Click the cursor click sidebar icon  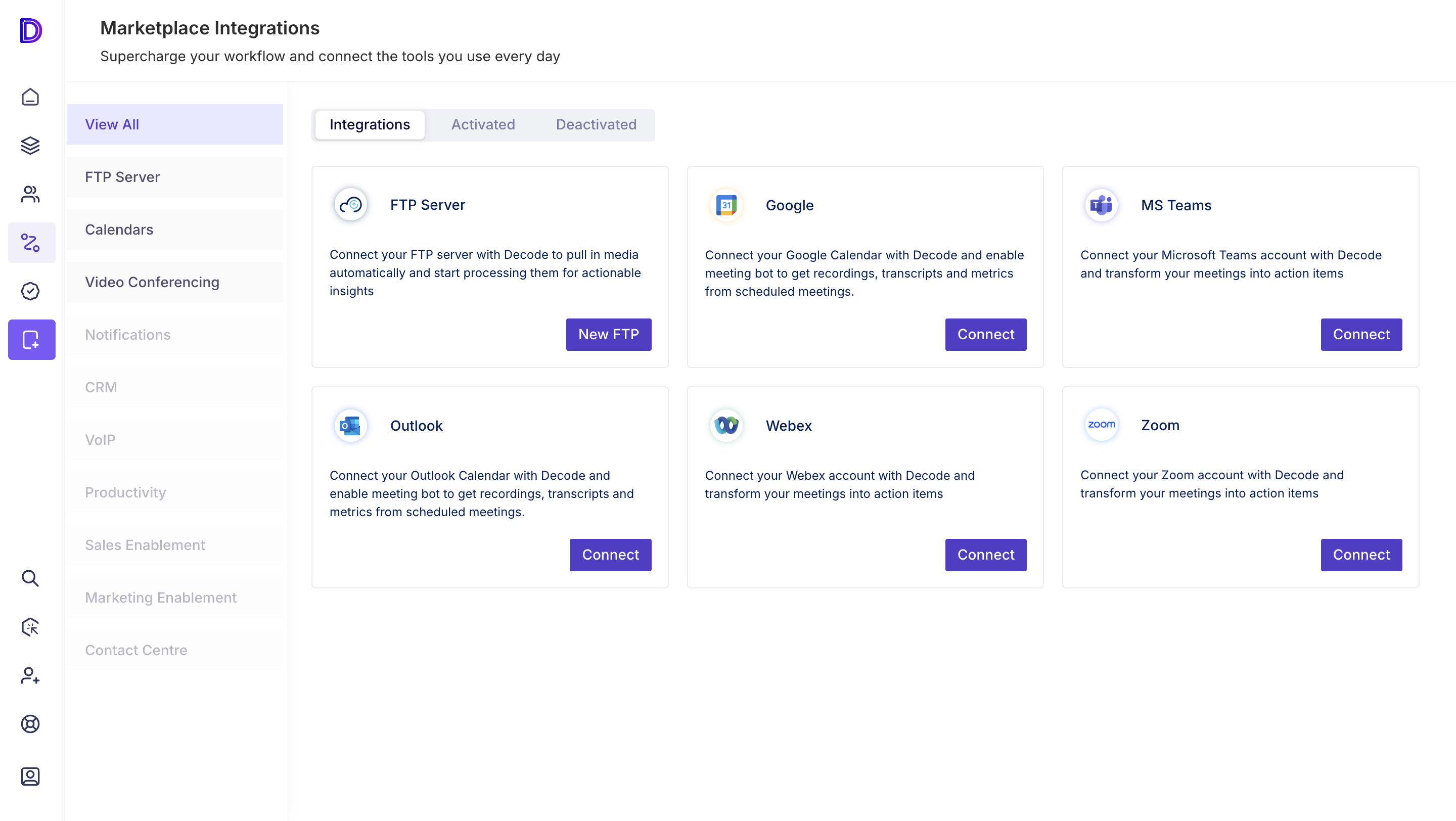[x=30, y=627]
